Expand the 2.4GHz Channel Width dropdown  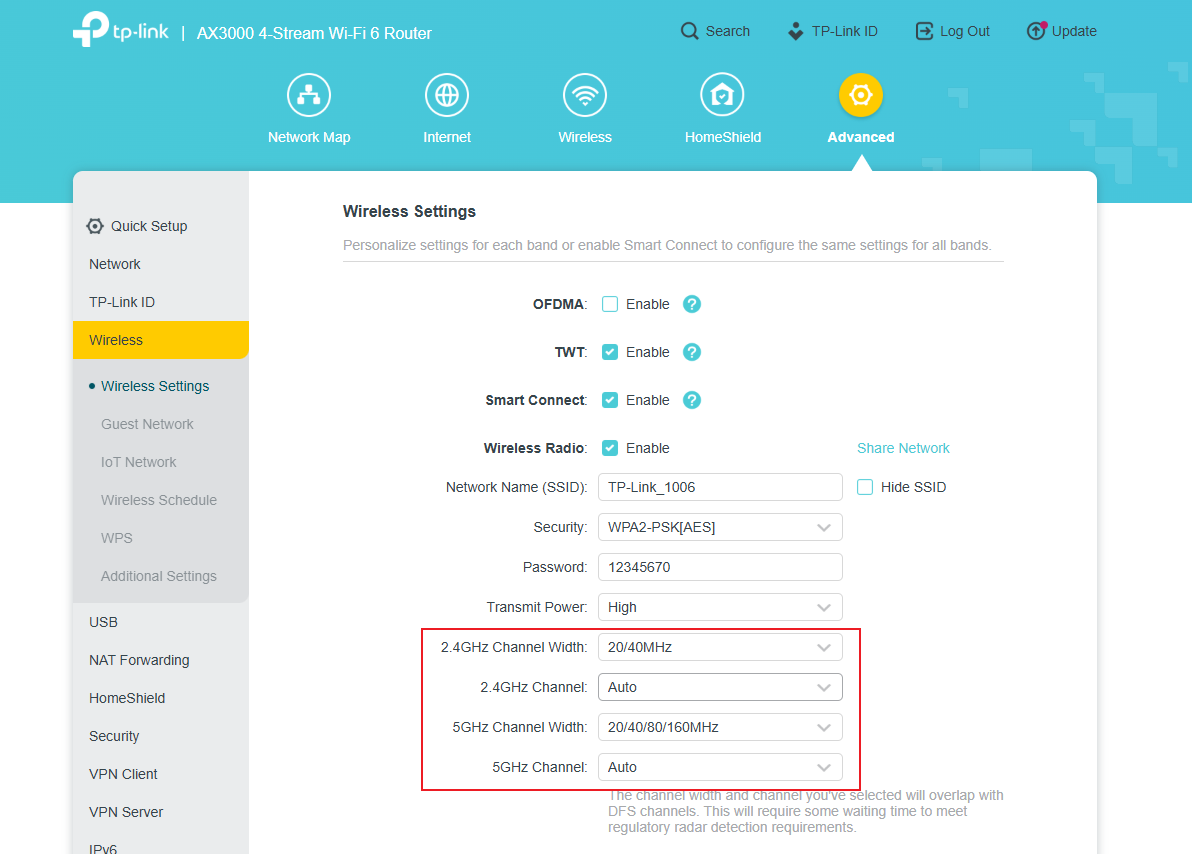(720, 647)
